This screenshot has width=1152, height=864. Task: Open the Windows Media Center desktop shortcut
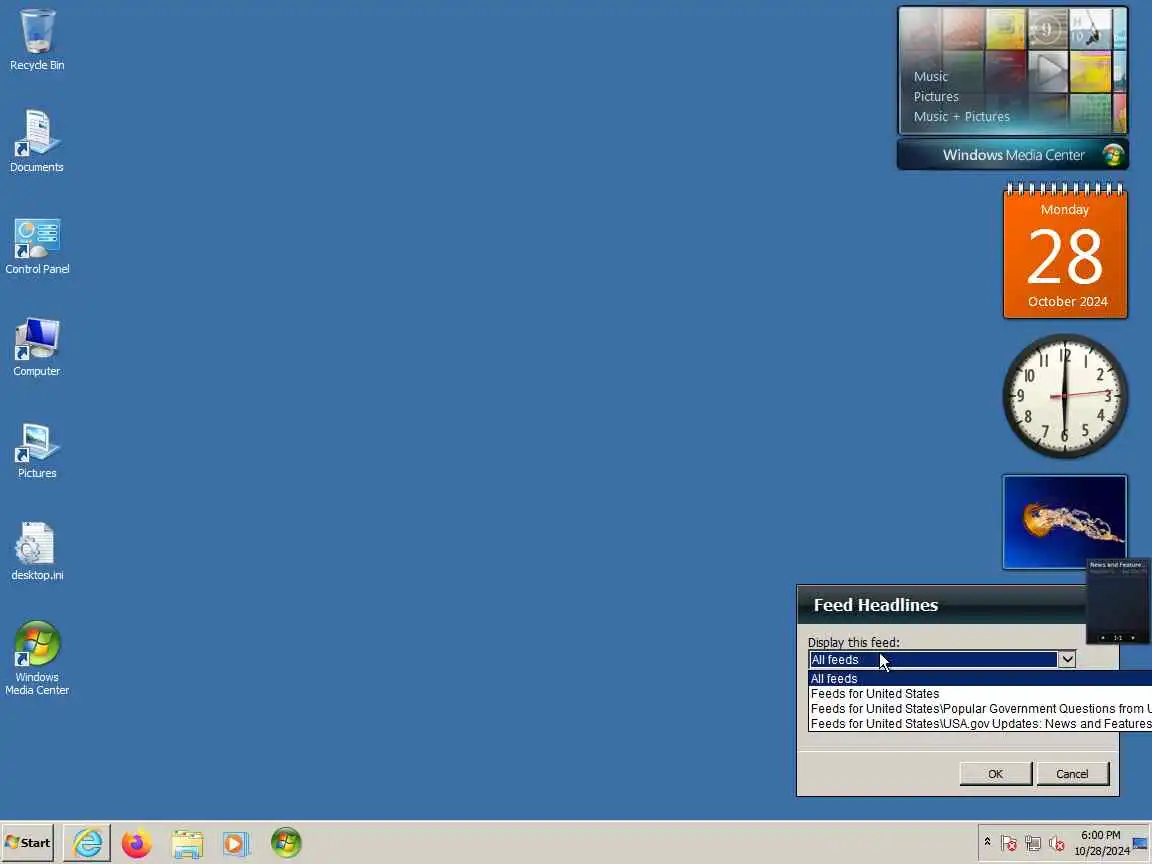coord(37,658)
